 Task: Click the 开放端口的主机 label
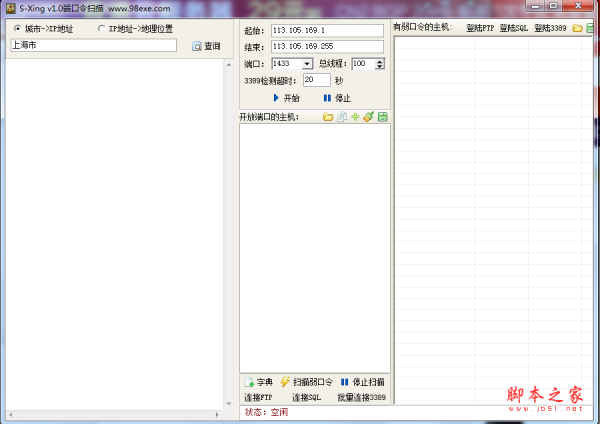[x=269, y=117]
